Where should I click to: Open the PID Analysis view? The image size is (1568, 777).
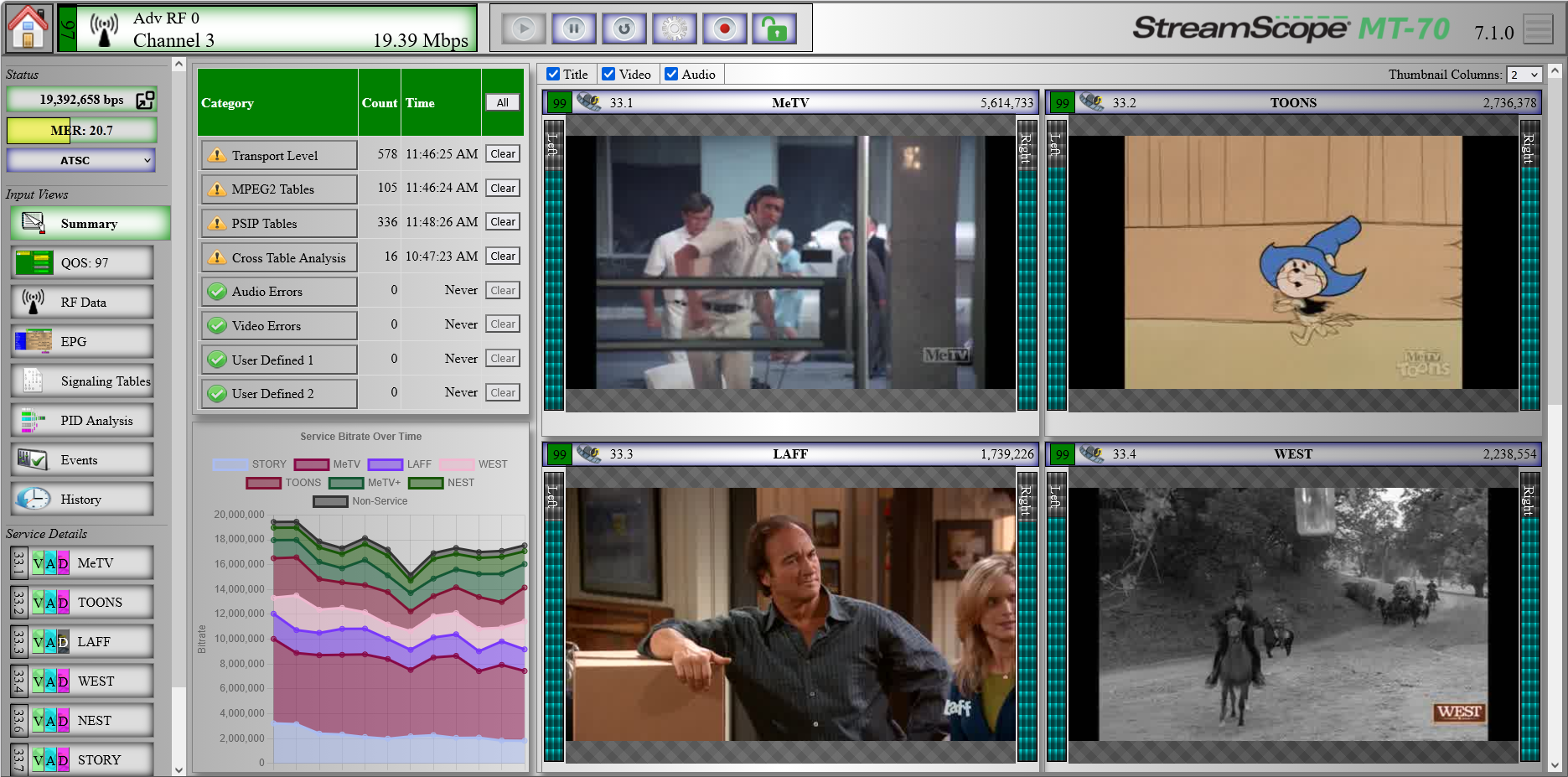point(81,420)
